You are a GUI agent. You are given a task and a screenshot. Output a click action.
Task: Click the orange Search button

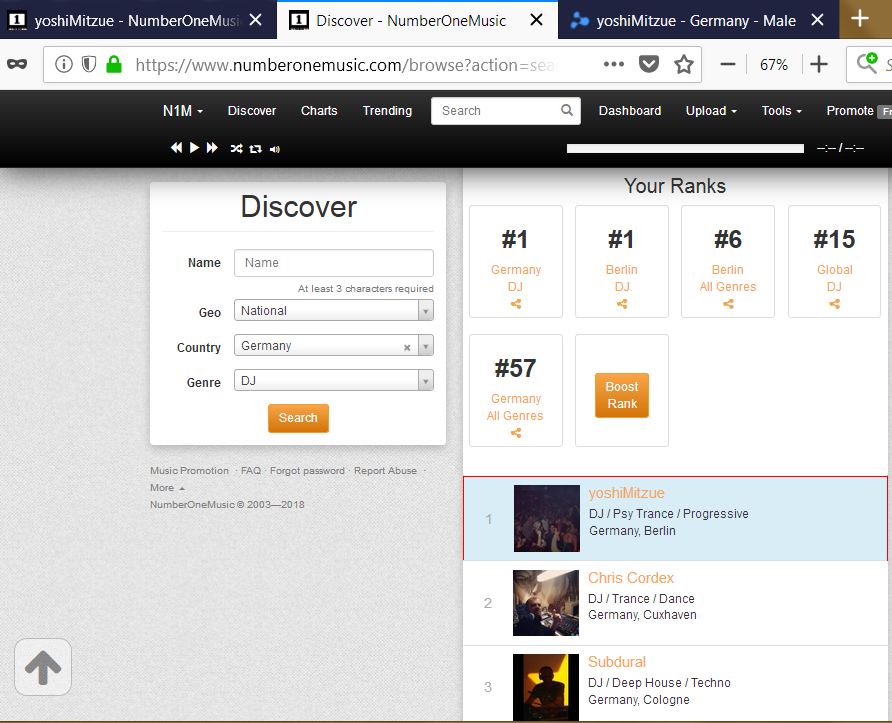(x=298, y=418)
